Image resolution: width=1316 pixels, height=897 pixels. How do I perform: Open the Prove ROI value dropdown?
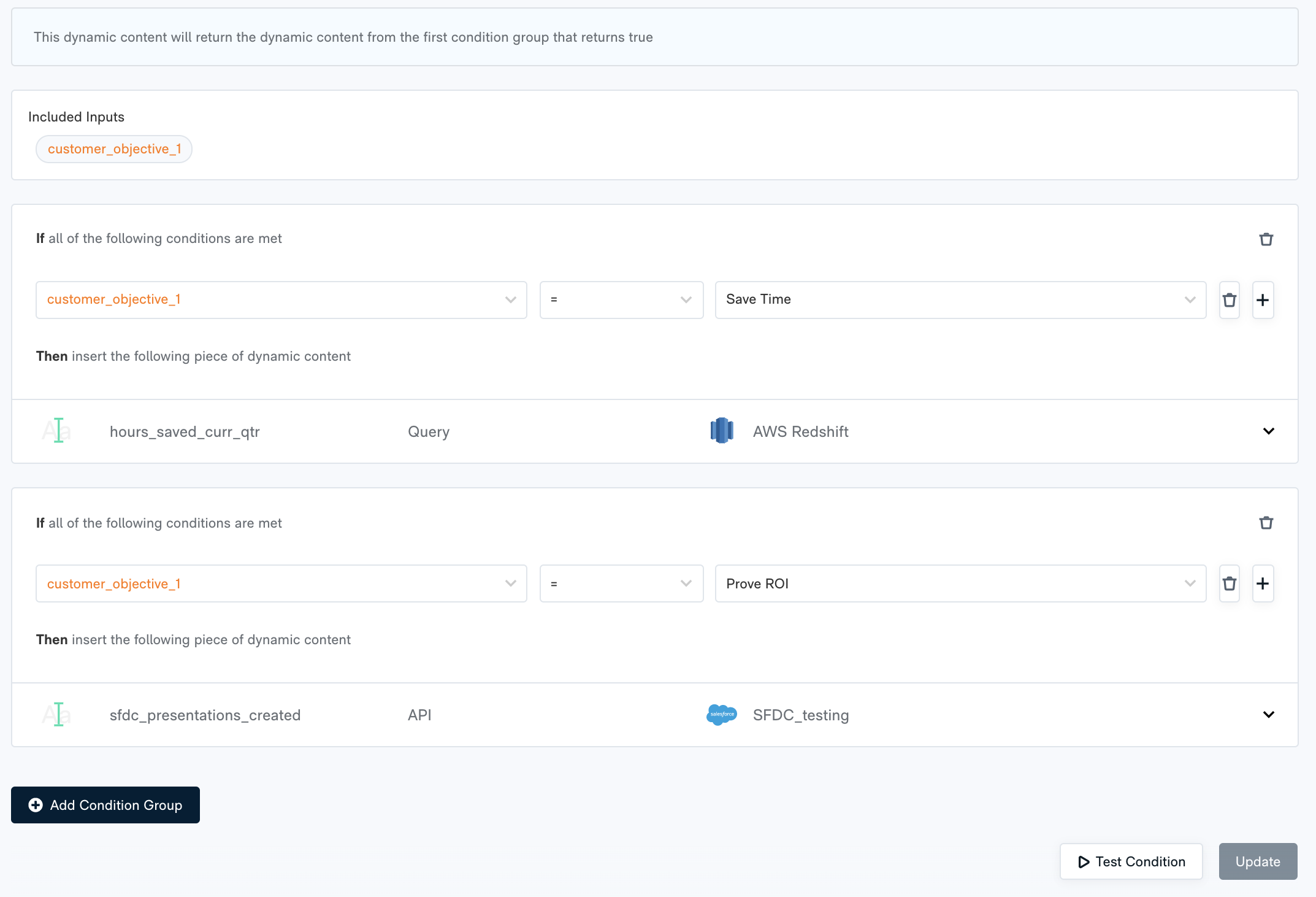pos(960,583)
